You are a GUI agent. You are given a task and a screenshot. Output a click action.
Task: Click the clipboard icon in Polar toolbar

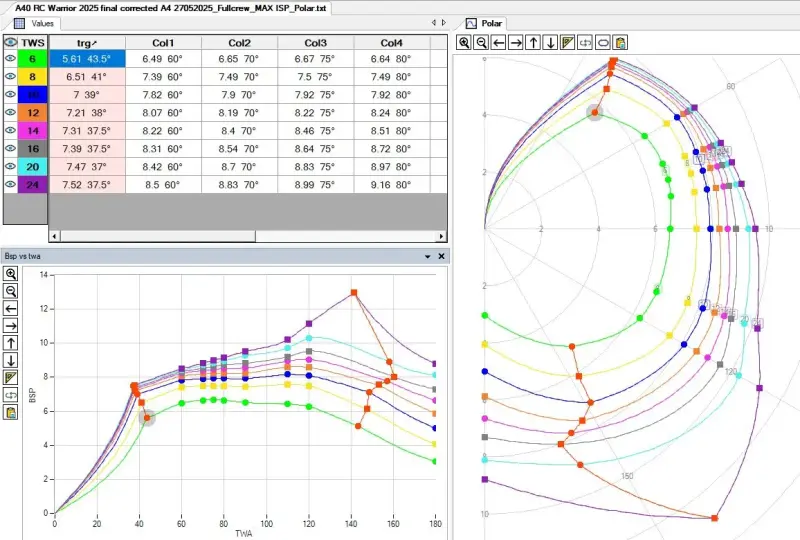pyautogui.click(x=621, y=43)
